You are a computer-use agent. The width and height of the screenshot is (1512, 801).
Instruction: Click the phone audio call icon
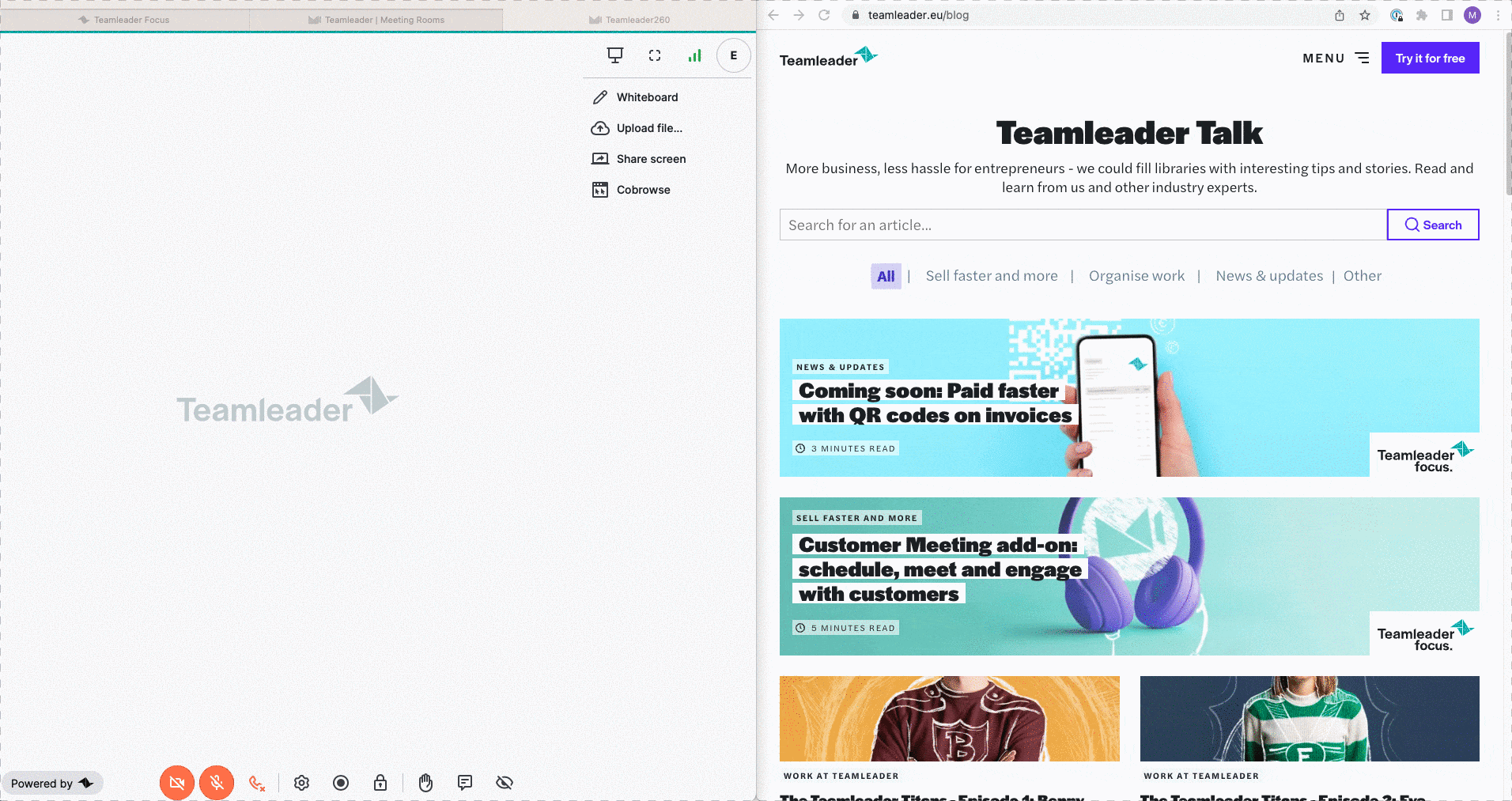(x=257, y=783)
